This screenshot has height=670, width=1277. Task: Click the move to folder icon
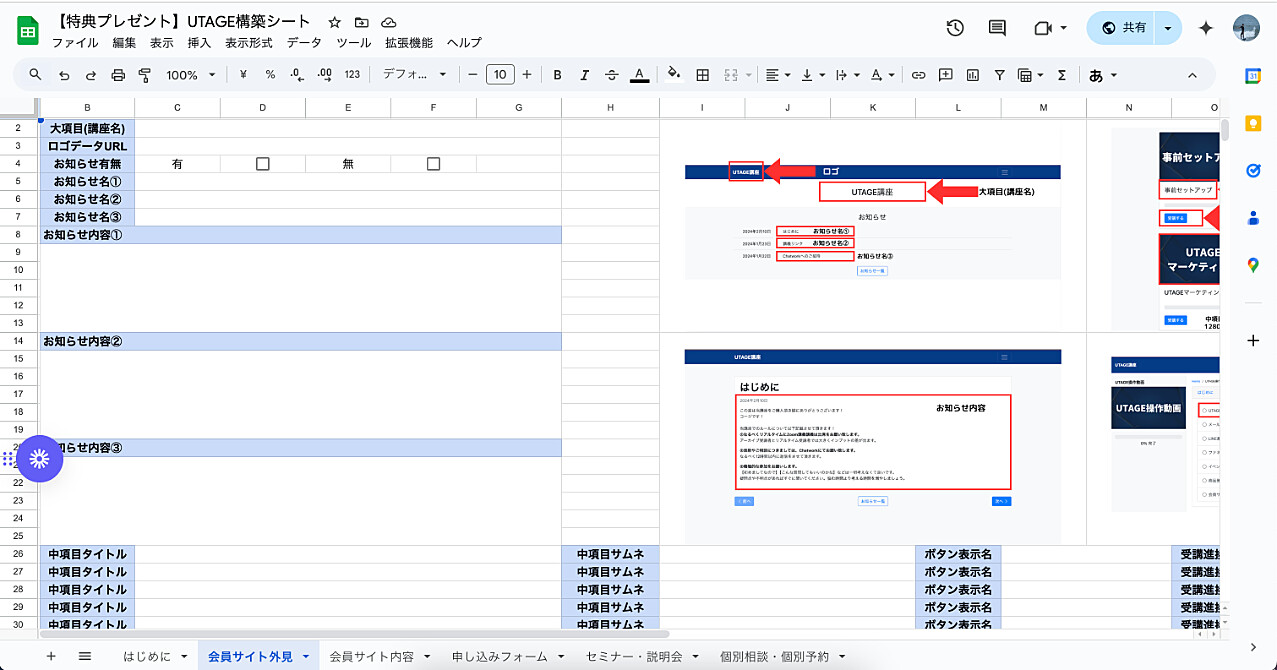(362, 22)
